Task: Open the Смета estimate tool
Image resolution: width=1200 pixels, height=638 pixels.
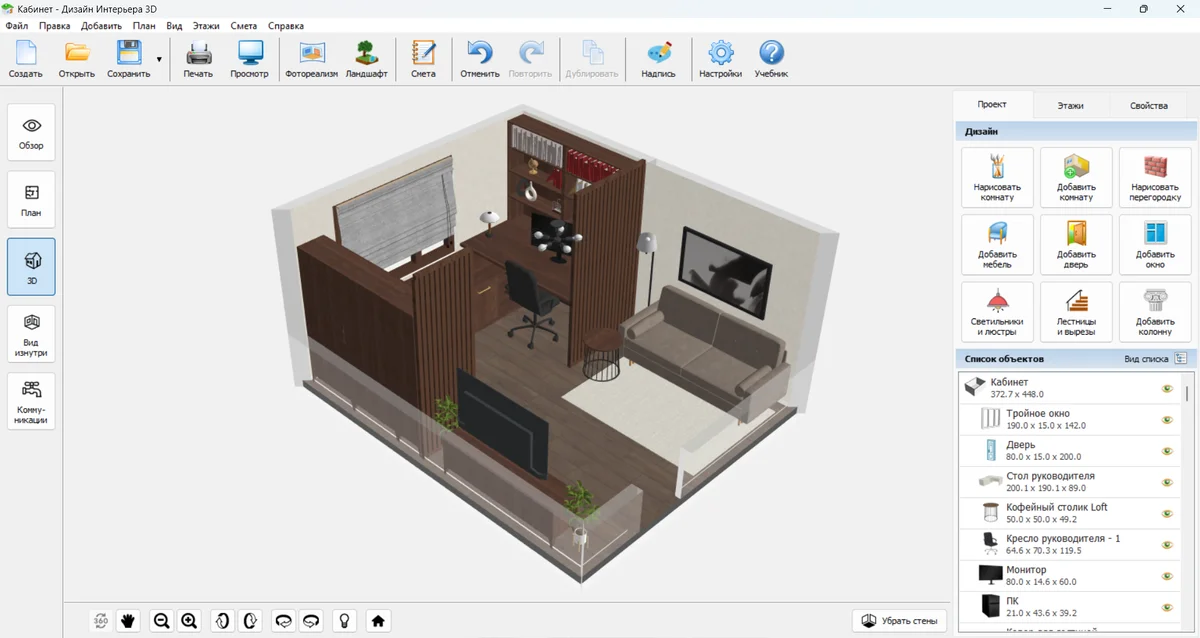Action: [423, 60]
